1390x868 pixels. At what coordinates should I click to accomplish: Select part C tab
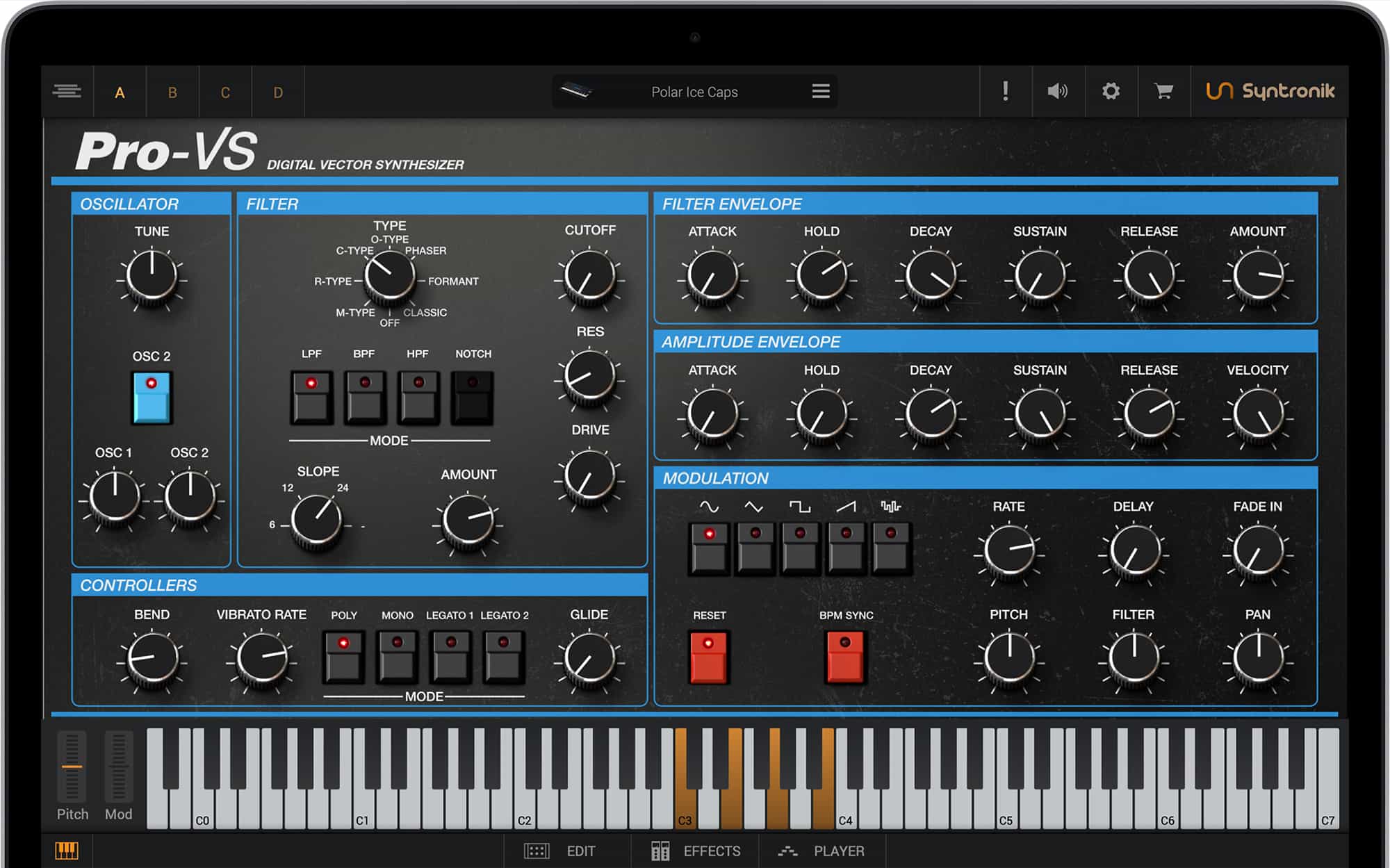[x=225, y=92]
